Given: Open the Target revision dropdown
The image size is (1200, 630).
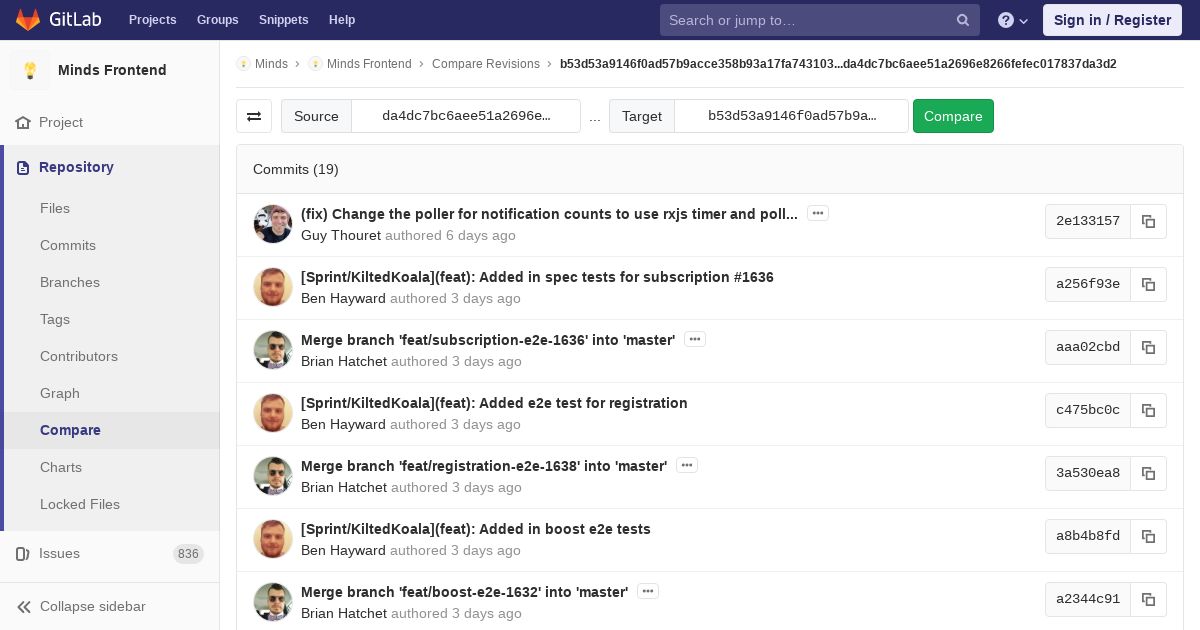Looking at the screenshot, I should tap(792, 116).
